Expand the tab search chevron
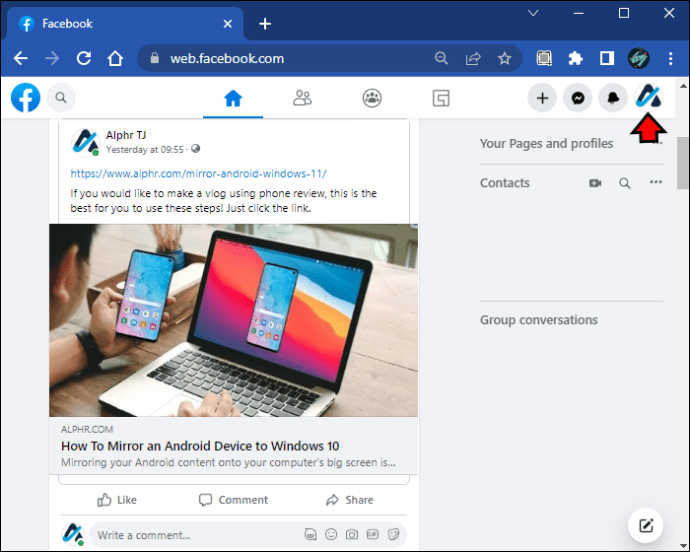The height and width of the screenshot is (552, 690). click(x=533, y=13)
